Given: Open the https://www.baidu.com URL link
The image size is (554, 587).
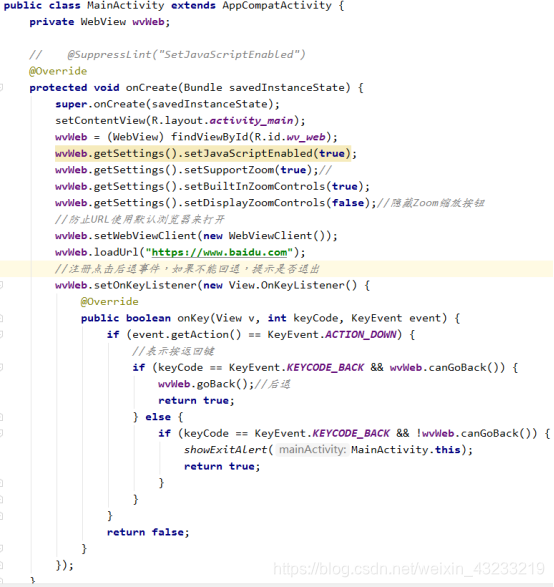Looking at the screenshot, I should 219,252.
